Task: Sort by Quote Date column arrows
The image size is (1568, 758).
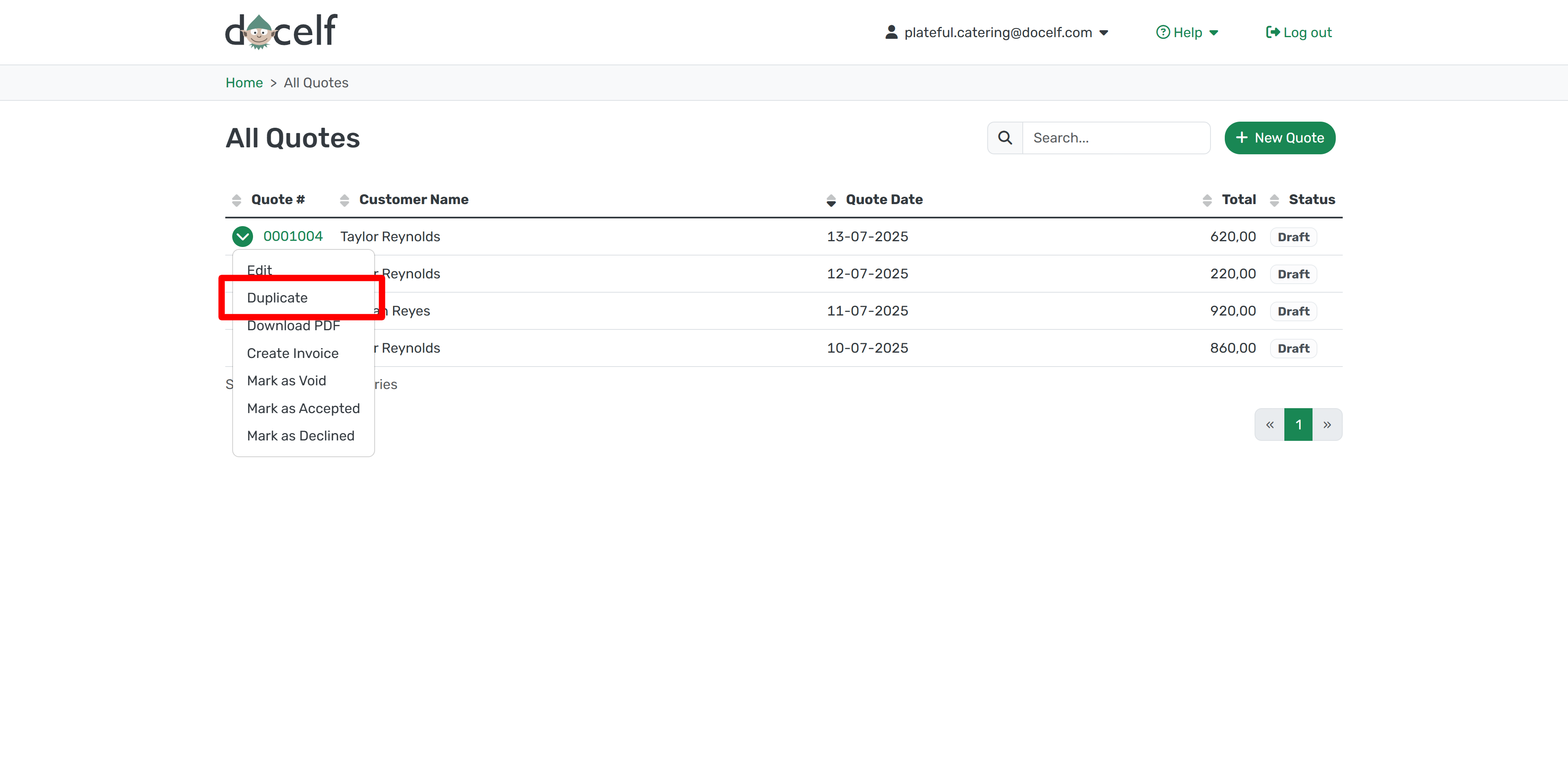Action: (831, 200)
